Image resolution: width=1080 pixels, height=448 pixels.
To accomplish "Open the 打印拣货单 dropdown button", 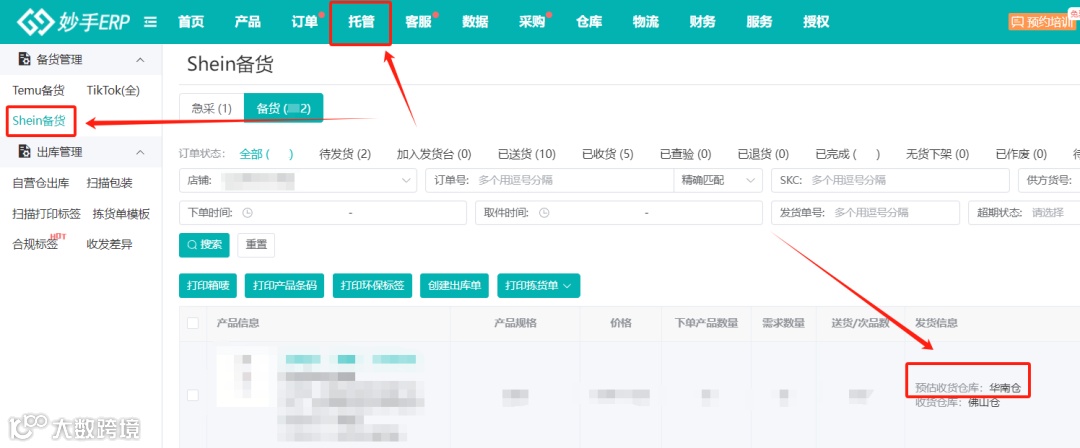I will [x=539, y=285].
